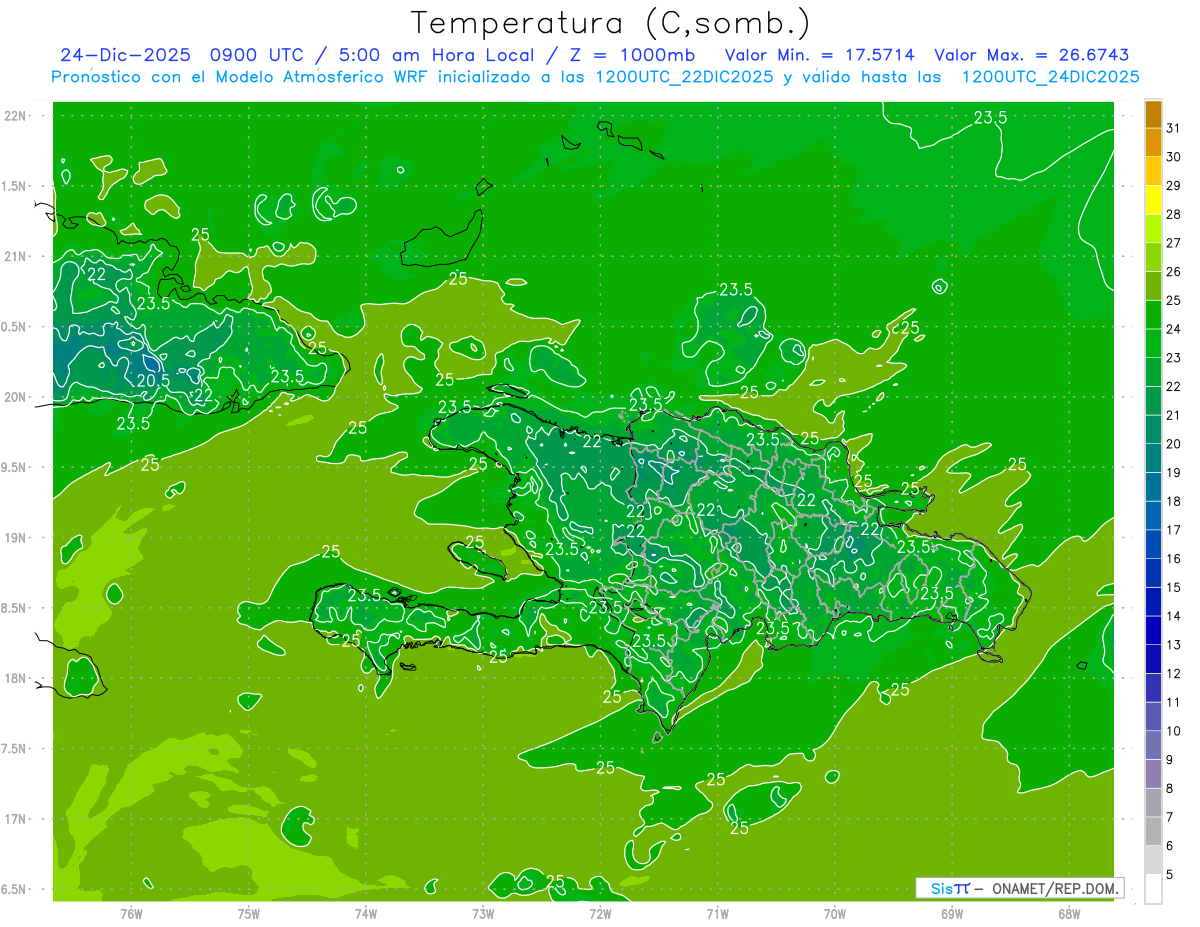Click the "19N" latitude axis label
The image size is (1200, 927).
pos(17,538)
